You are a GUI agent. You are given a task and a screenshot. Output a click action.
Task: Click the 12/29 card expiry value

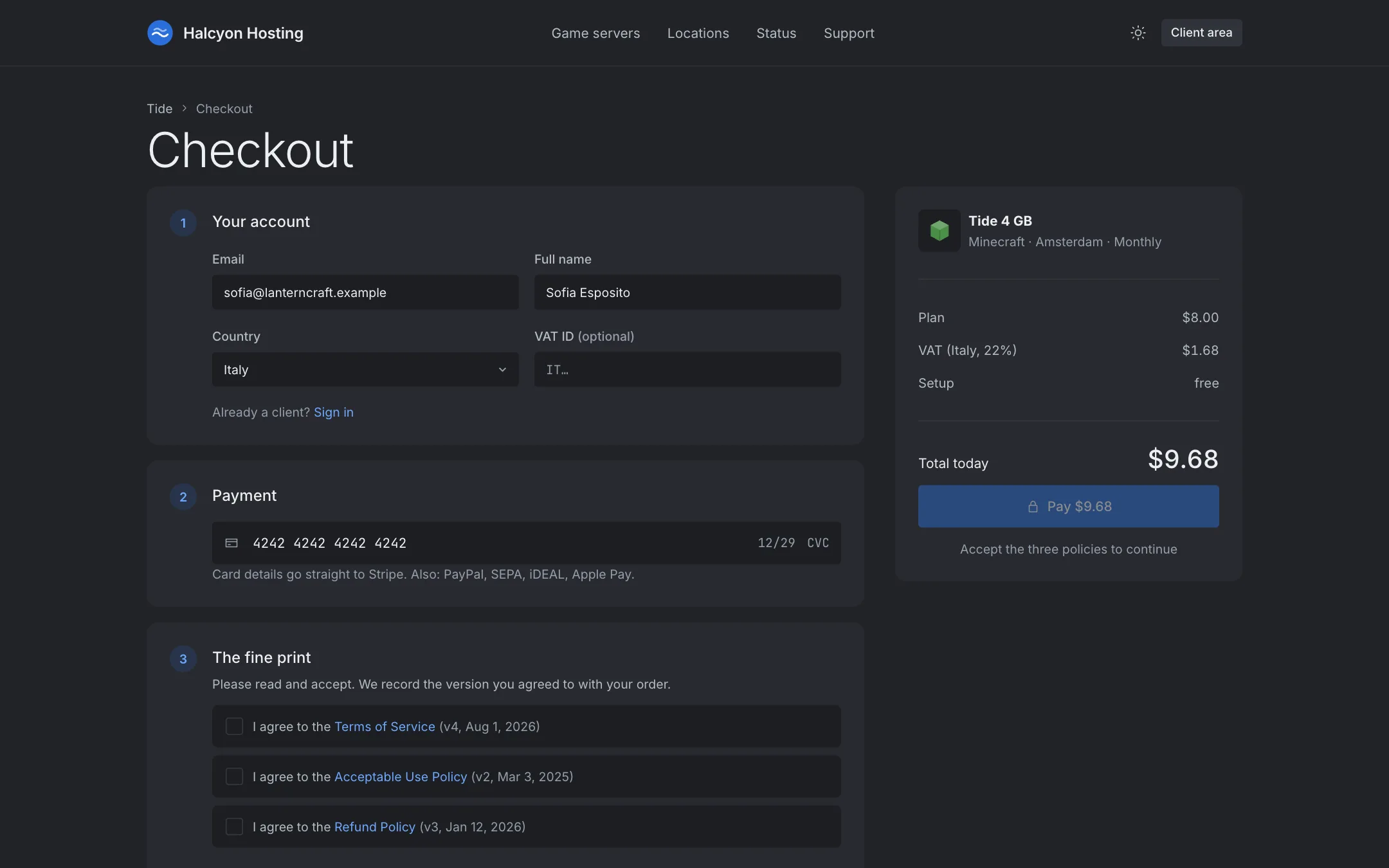(776, 543)
